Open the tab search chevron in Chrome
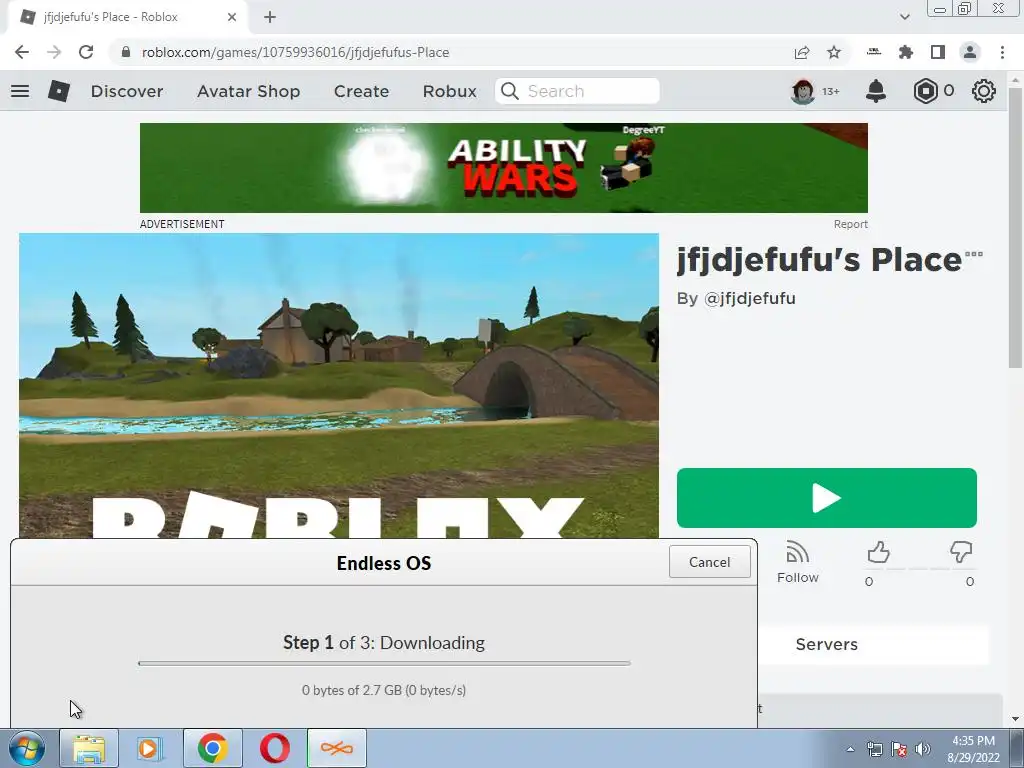Image resolution: width=1024 pixels, height=768 pixels. tap(904, 17)
